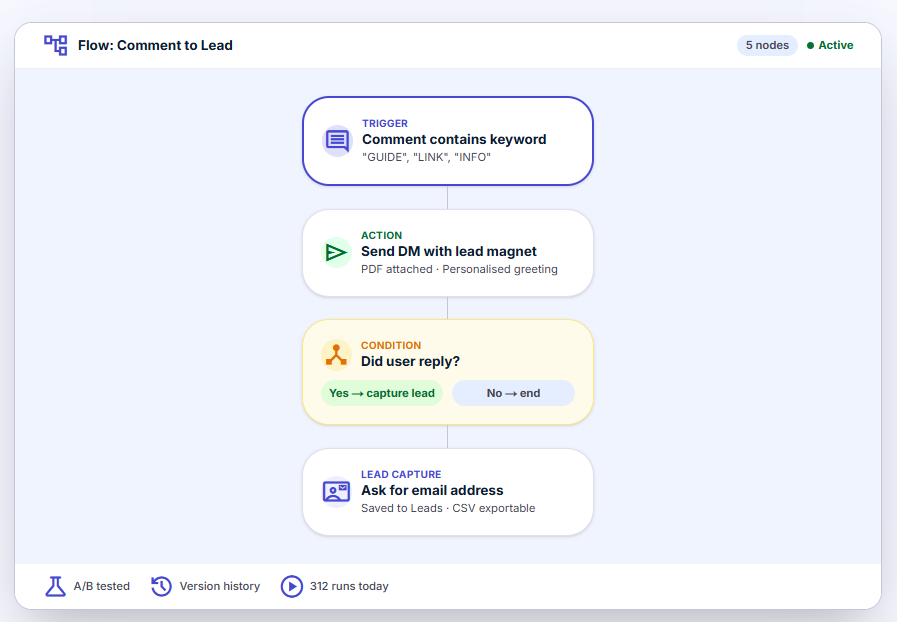Click the A/B tested flask icon

[x=55, y=587]
